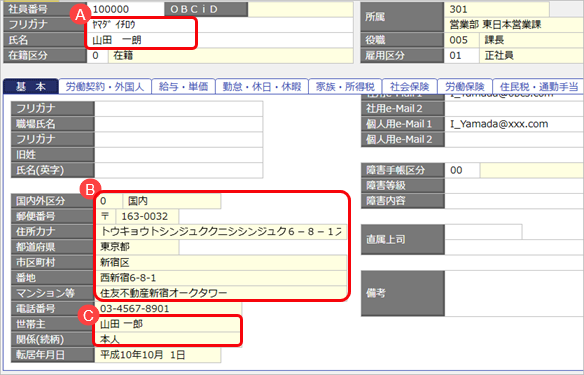The width and height of the screenshot is (584, 375).
Task: Click the 社員番号 field showing 100000
Action: [x=126, y=9]
